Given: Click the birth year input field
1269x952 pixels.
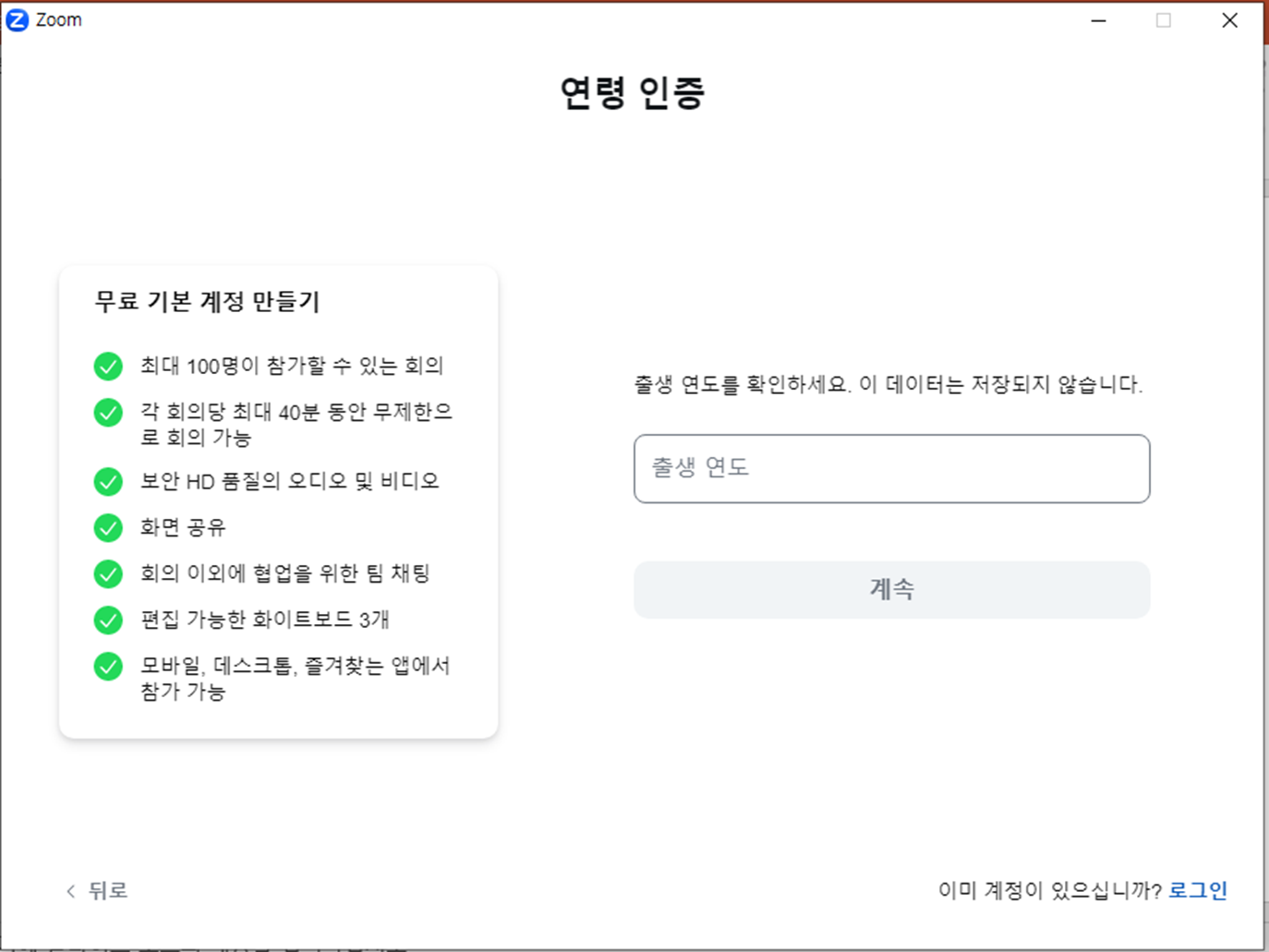Looking at the screenshot, I should pos(891,469).
